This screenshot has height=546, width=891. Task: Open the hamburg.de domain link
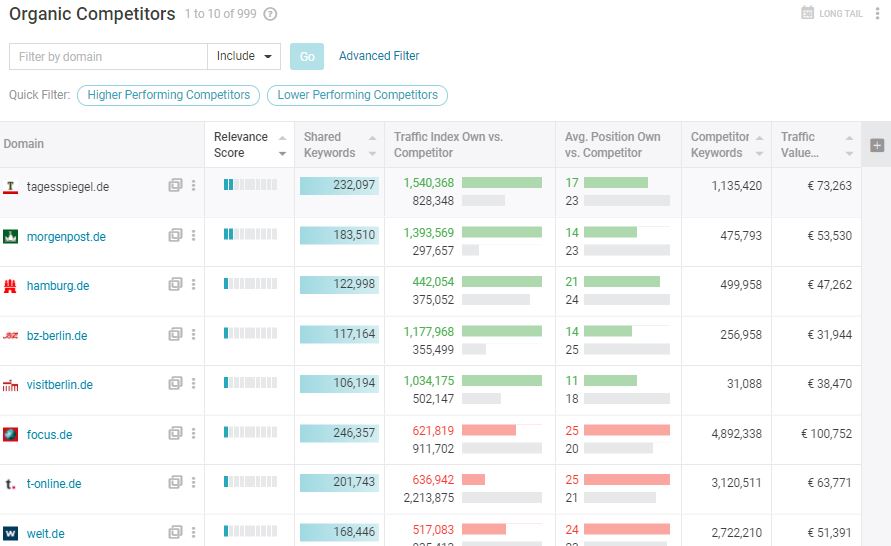pos(58,286)
